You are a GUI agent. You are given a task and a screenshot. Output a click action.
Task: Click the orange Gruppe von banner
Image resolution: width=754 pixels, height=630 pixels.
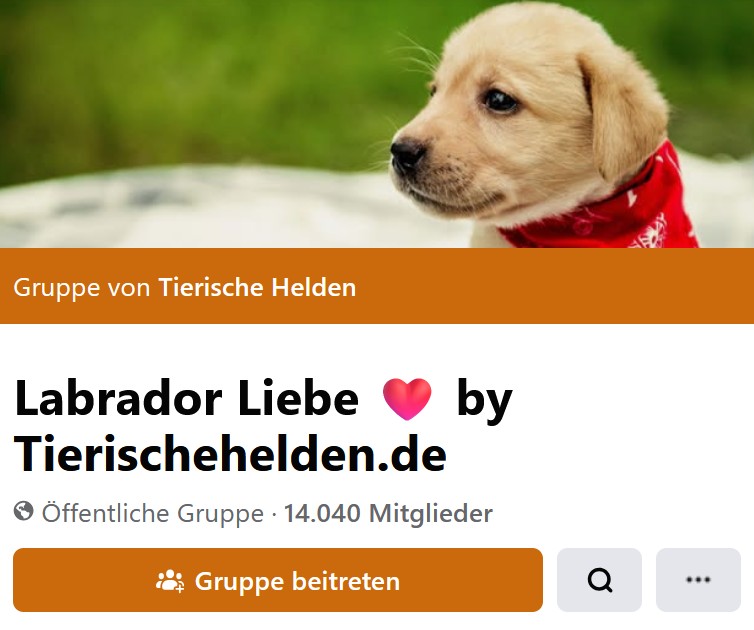pos(377,286)
